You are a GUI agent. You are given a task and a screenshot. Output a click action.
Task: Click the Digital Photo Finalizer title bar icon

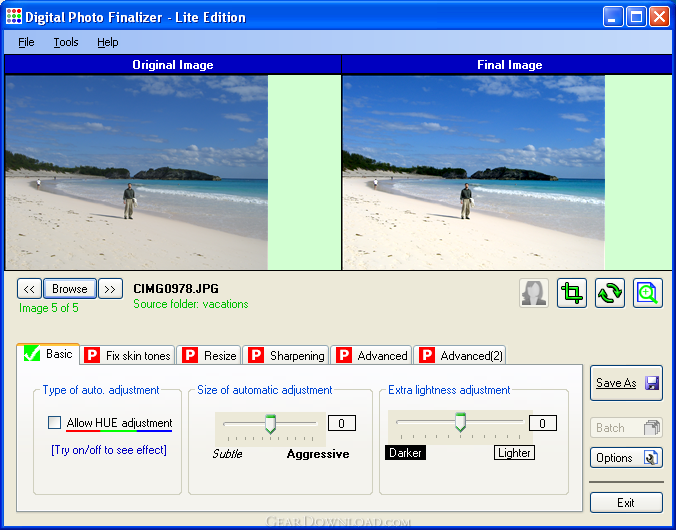[x=14, y=16]
